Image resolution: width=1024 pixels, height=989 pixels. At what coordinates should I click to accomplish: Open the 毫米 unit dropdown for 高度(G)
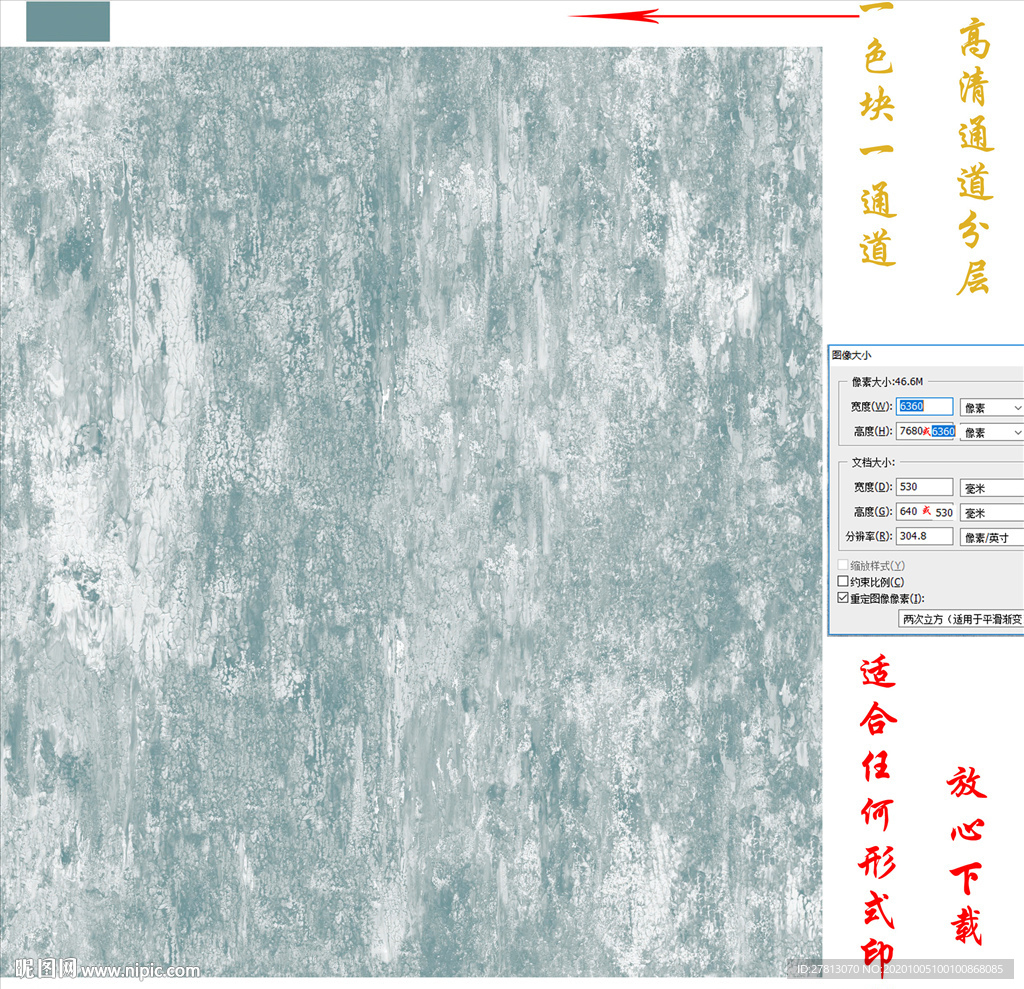[x=991, y=513]
